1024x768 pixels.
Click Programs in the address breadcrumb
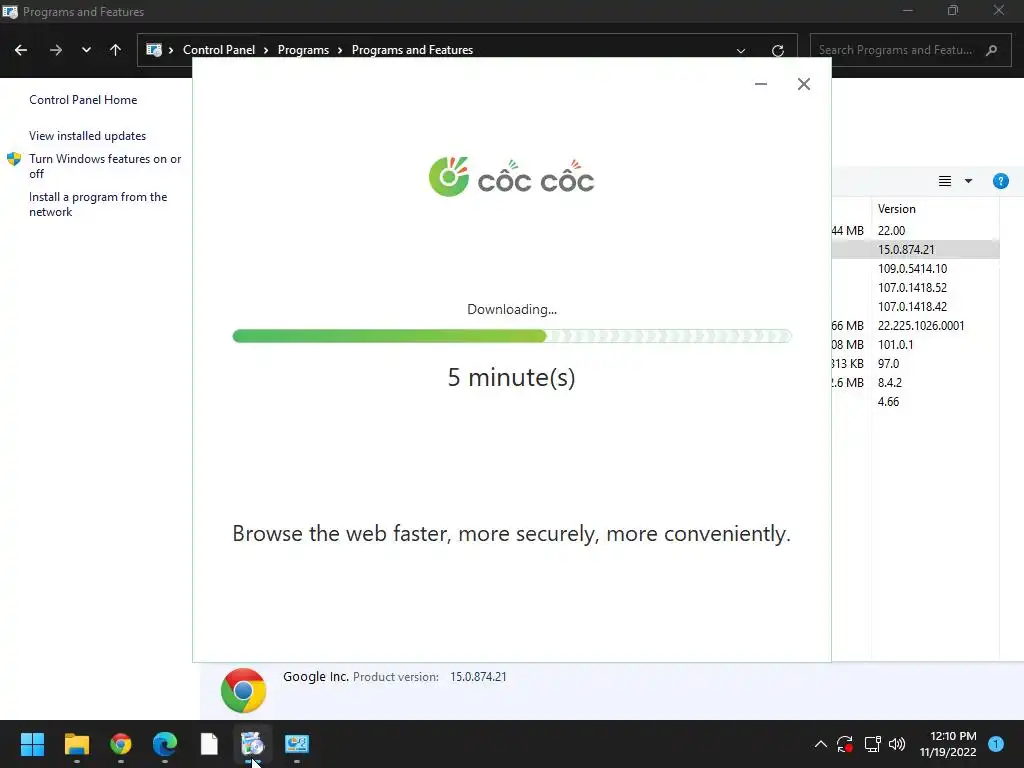pyautogui.click(x=303, y=50)
